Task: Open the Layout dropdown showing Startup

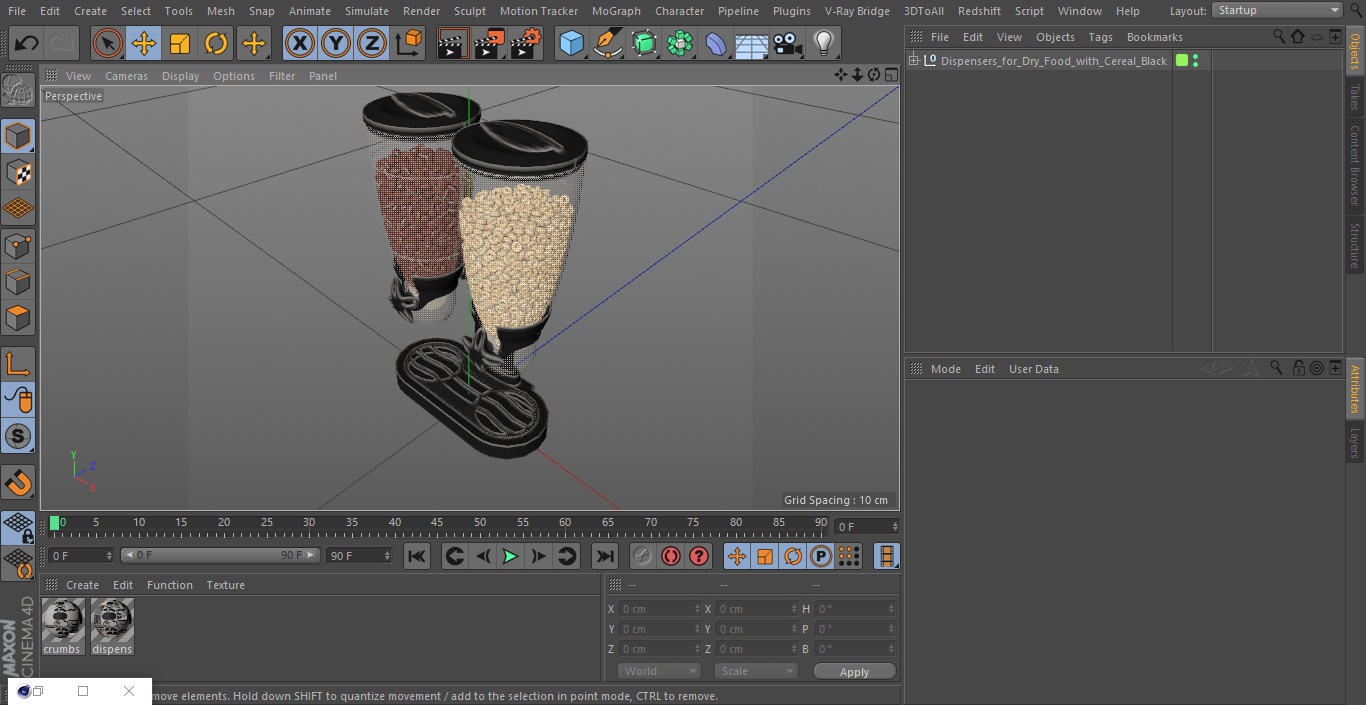Action: pyautogui.click(x=1277, y=10)
